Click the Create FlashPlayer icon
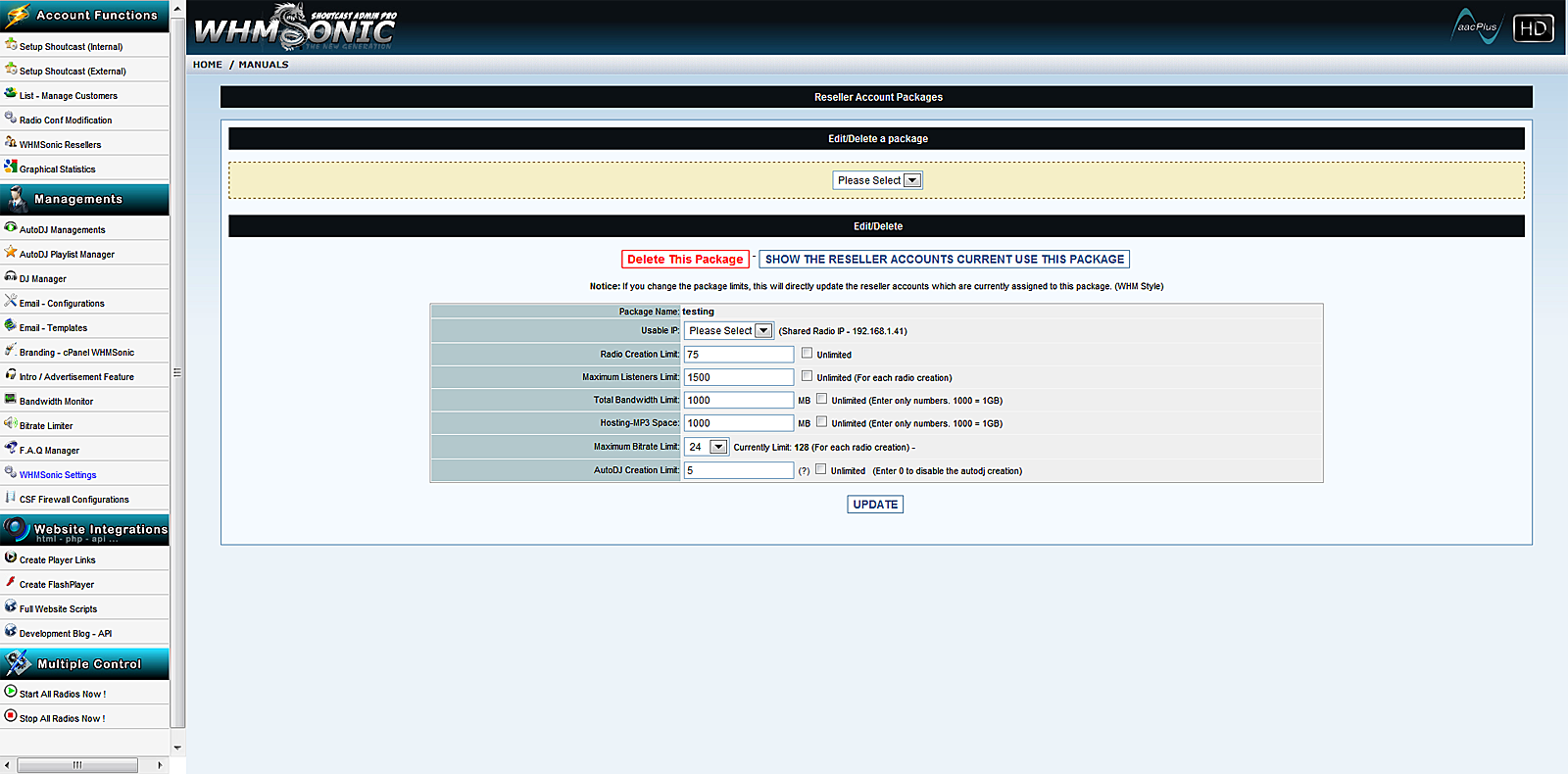Screen dimensions: 1568x774 11,583
